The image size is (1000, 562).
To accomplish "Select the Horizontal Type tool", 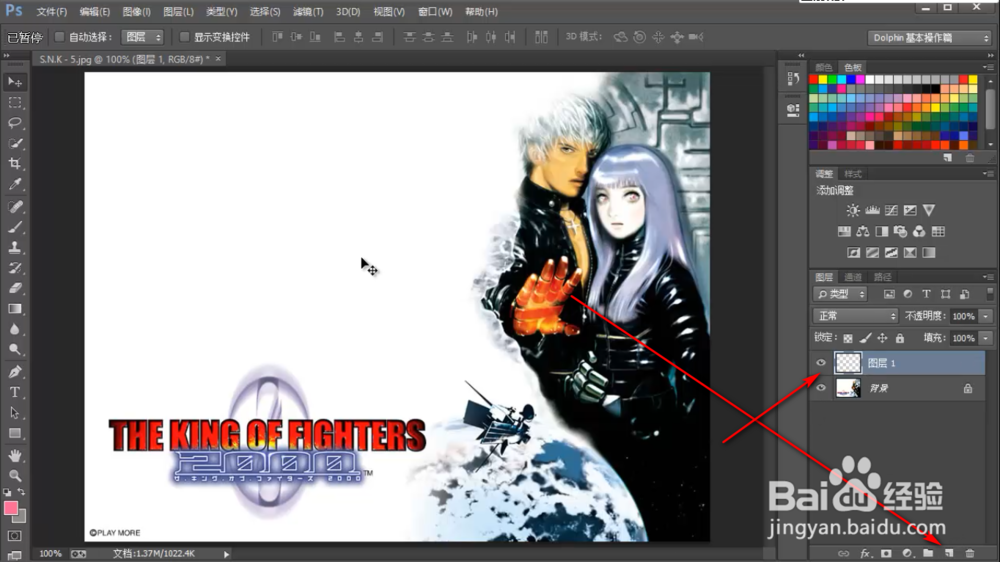I will (x=15, y=392).
